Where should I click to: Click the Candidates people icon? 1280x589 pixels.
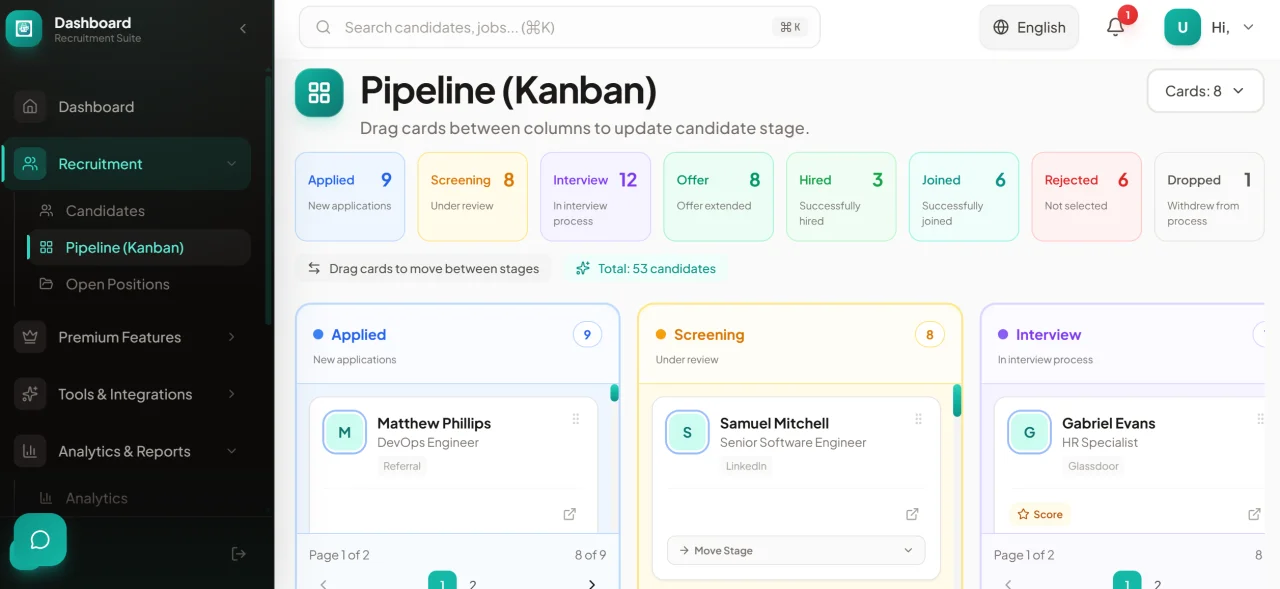pos(46,211)
